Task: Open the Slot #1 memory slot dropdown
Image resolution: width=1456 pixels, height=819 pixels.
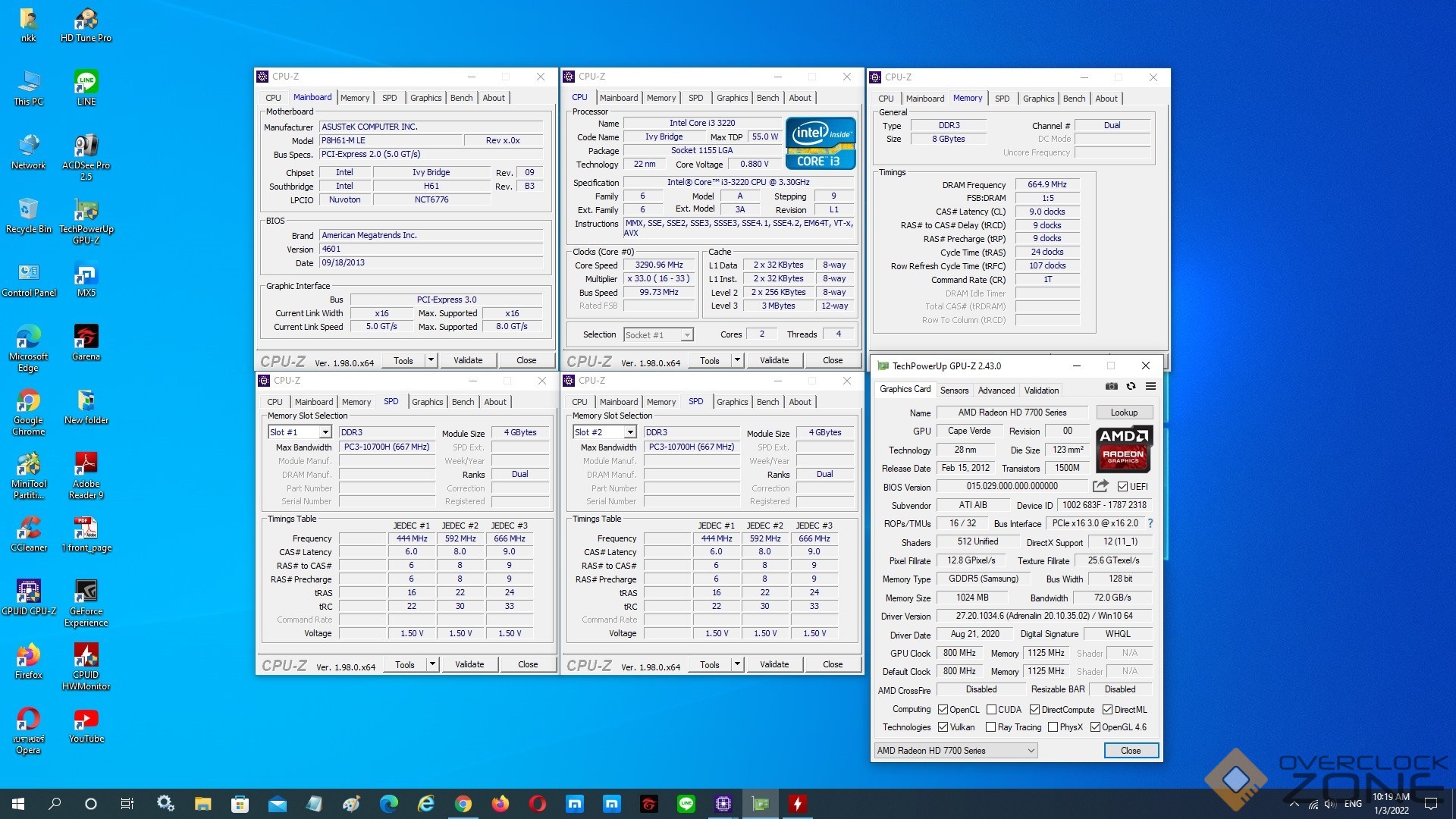Action: pyautogui.click(x=325, y=432)
